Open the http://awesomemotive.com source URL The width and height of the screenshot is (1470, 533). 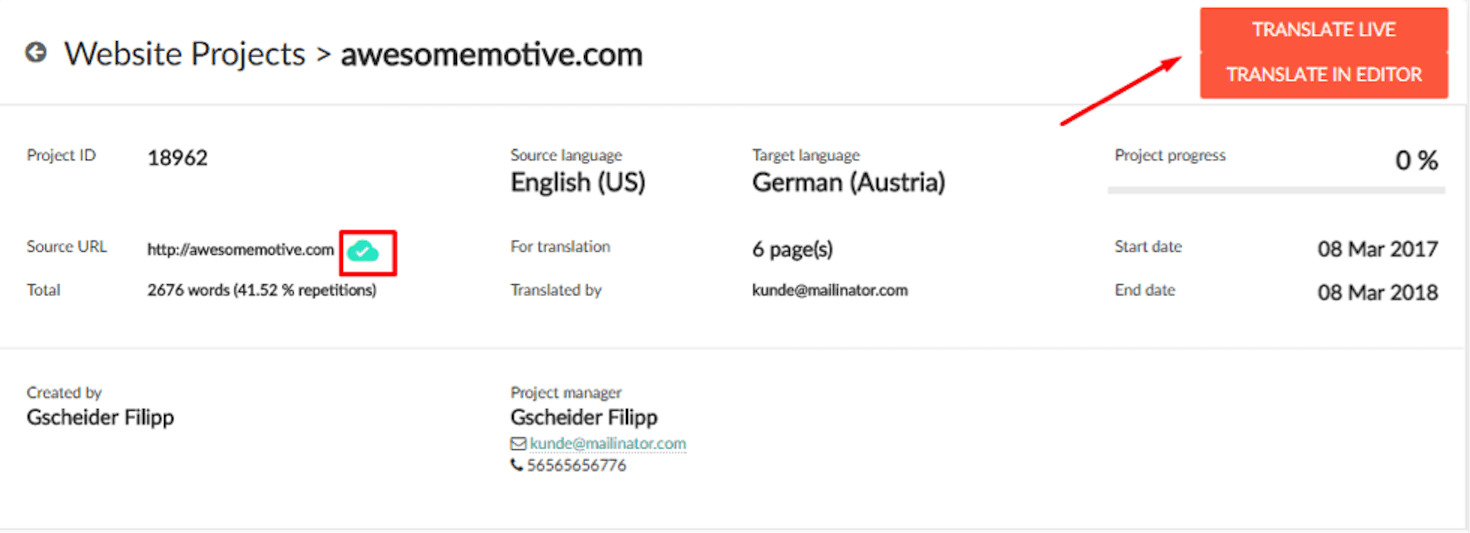click(240, 250)
